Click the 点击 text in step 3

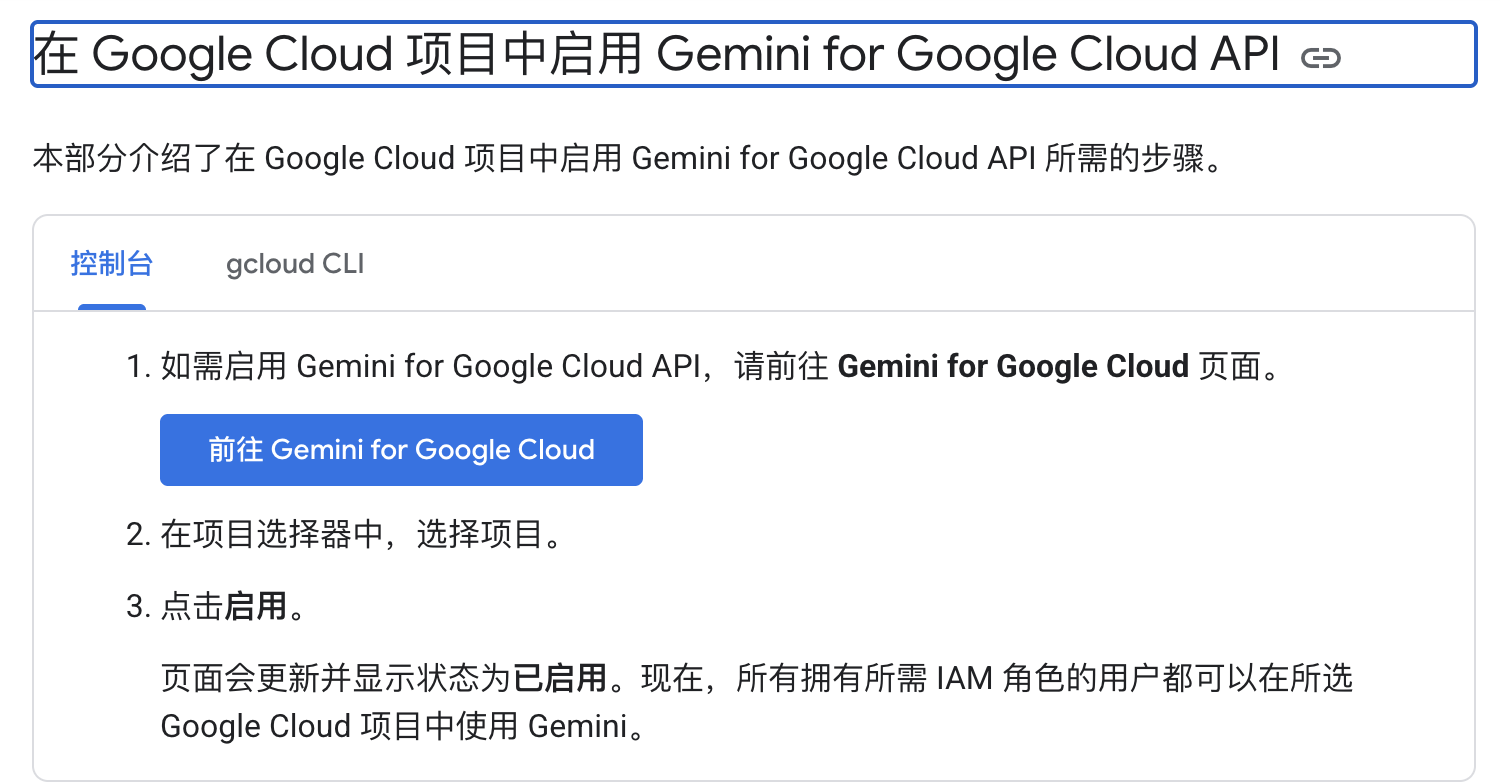click(x=192, y=606)
